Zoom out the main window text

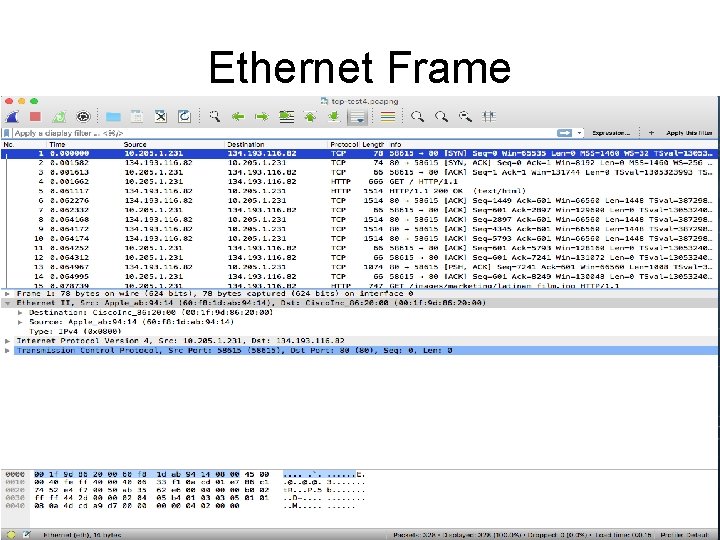pos(441,117)
